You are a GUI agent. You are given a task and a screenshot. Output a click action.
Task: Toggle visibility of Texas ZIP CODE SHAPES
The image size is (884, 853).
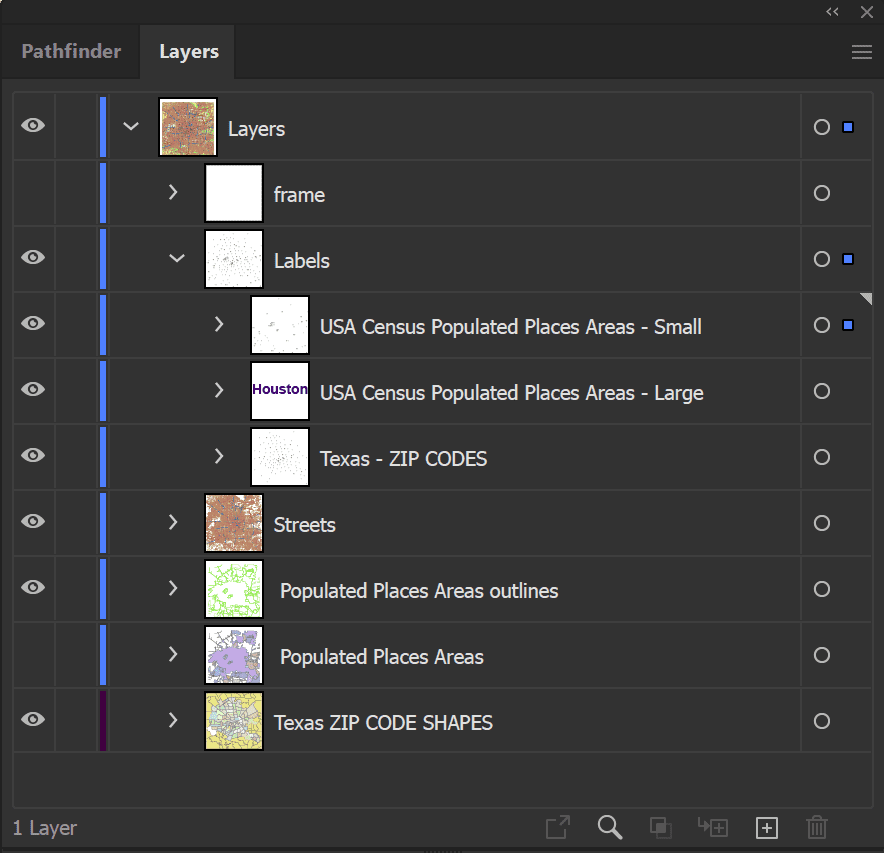pyautogui.click(x=33, y=719)
